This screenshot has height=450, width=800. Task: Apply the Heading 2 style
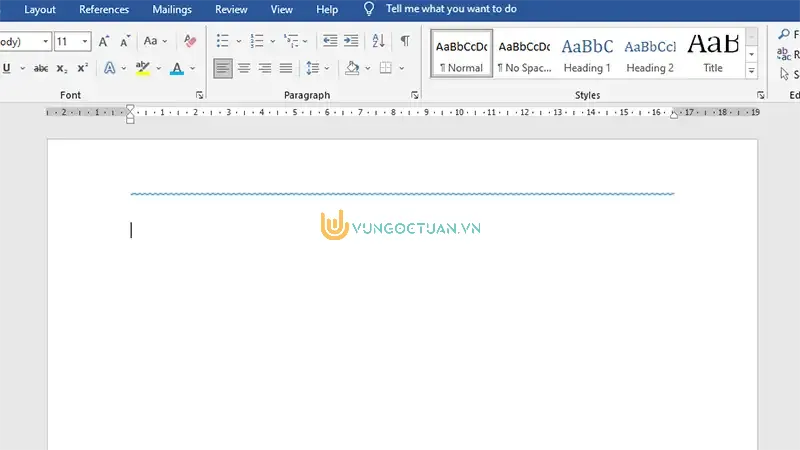tap(650, 54)
